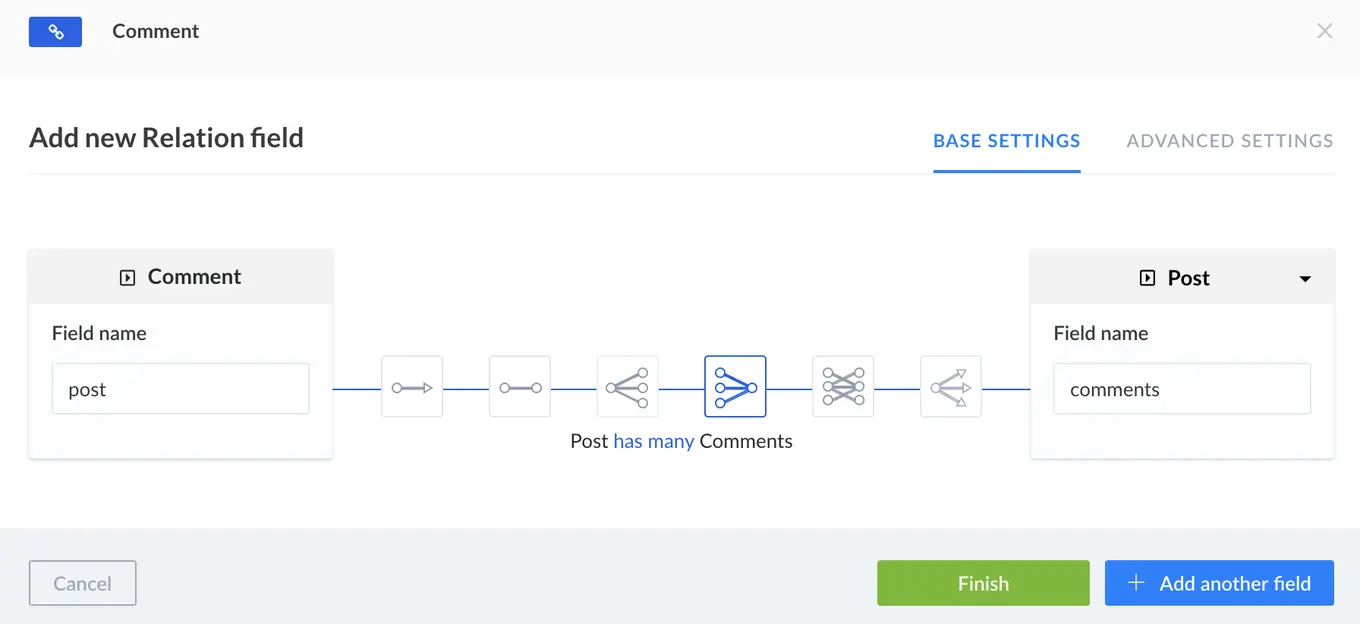Select the one-way relation arrow icon
Image resolution: width=1360 pixels, height=624 pixels.
[412, 386]
